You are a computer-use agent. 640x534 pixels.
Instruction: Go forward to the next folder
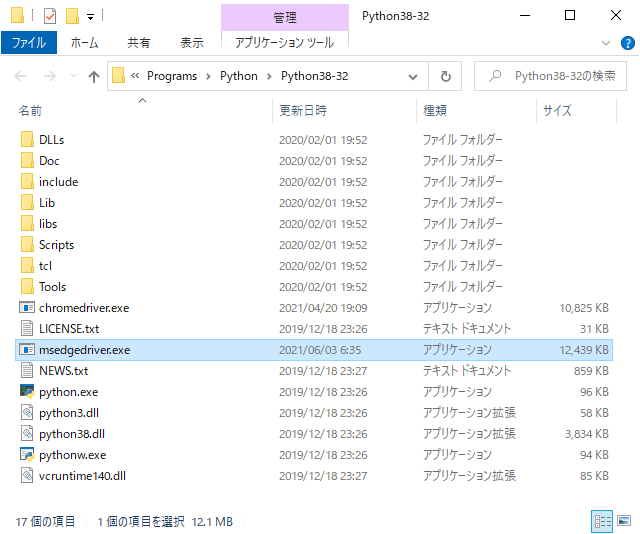[x=49, y=76]
